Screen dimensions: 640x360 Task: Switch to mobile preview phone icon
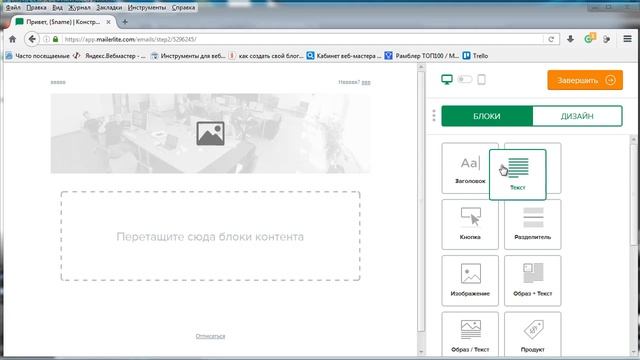(482, 80)
